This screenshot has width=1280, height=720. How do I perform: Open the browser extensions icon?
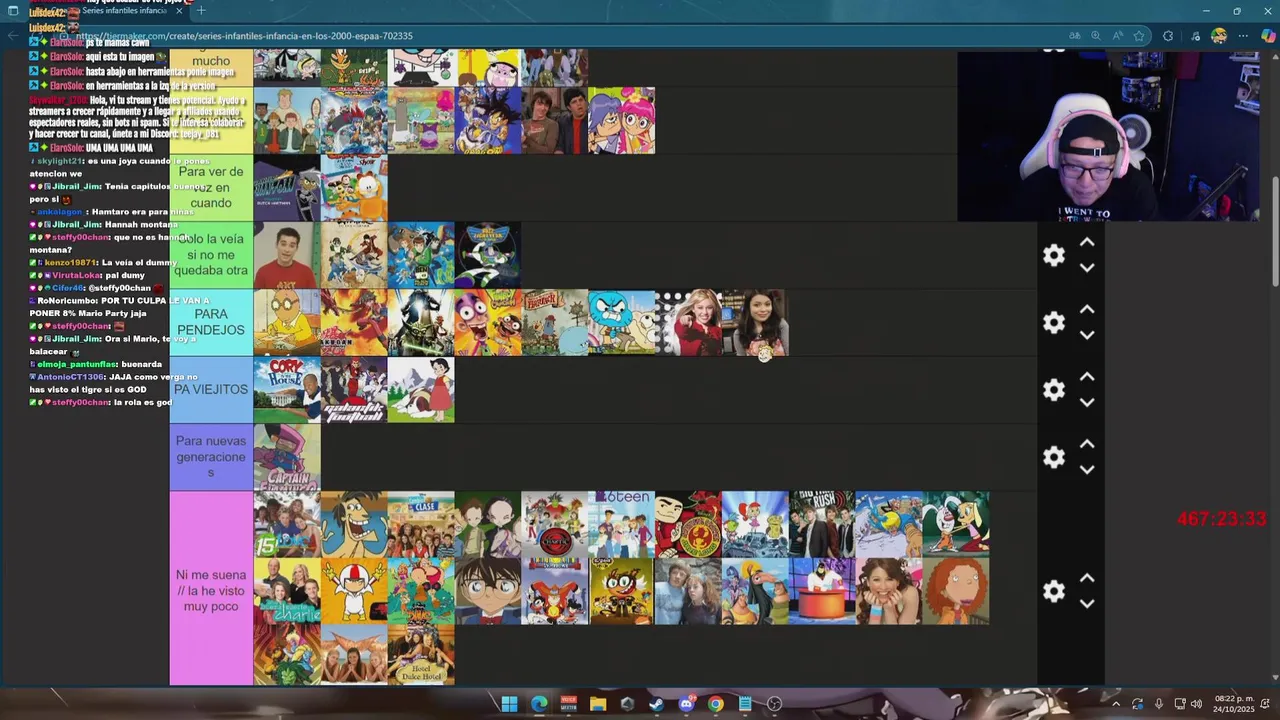coord(1168,36)
